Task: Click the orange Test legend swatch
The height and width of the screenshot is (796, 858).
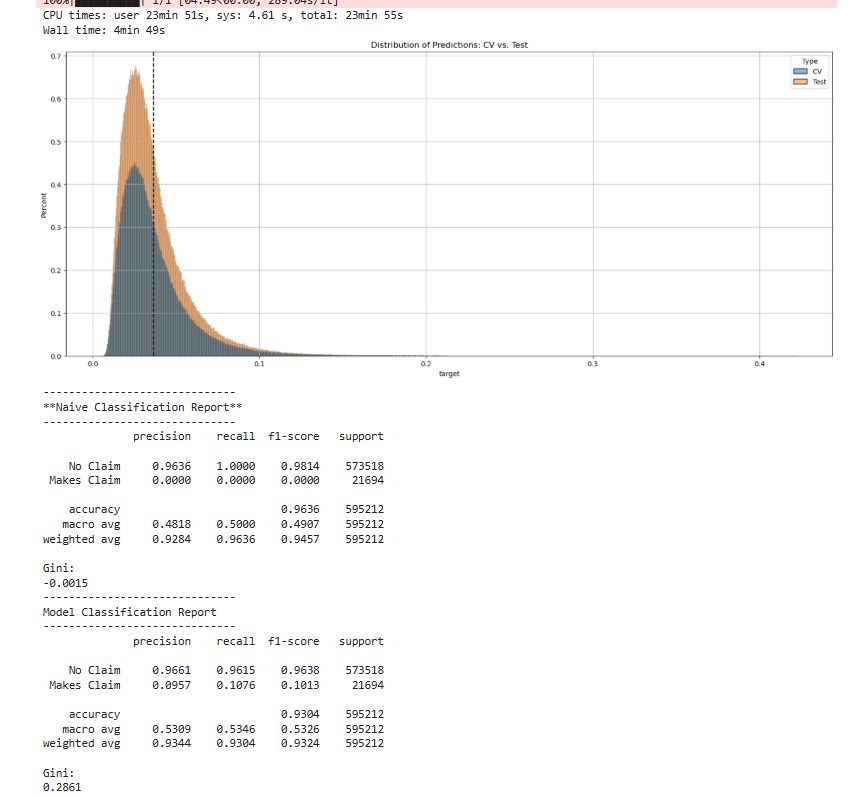Action: click(800, 81)
